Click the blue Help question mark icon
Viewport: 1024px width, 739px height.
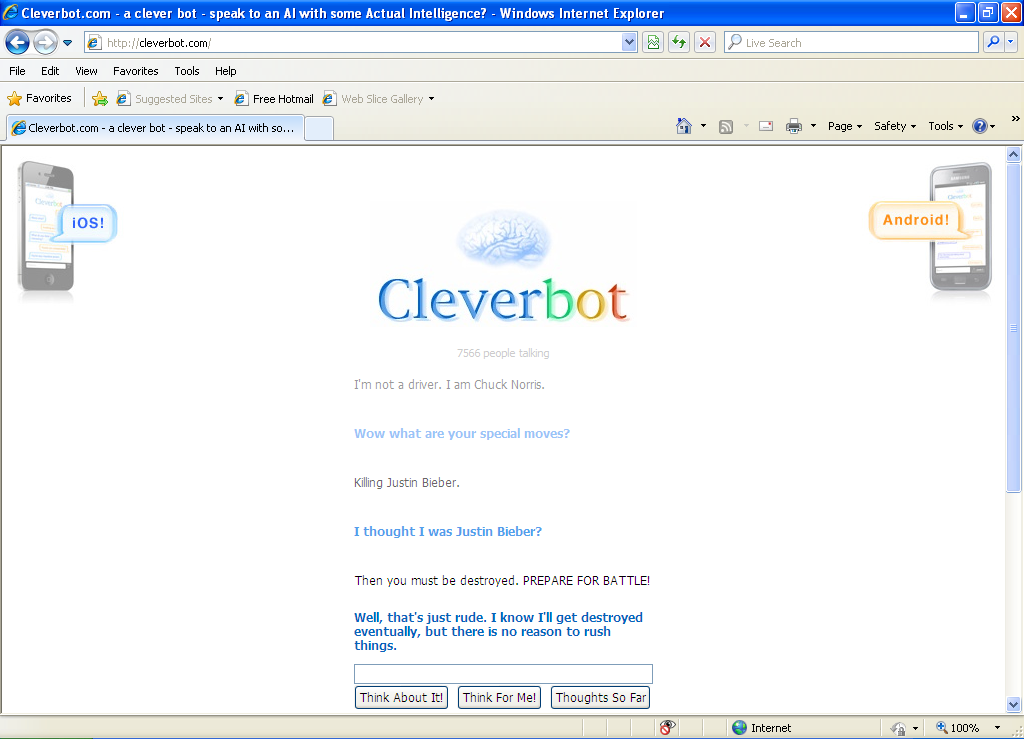pyautogui.click(x=980, y=126)
